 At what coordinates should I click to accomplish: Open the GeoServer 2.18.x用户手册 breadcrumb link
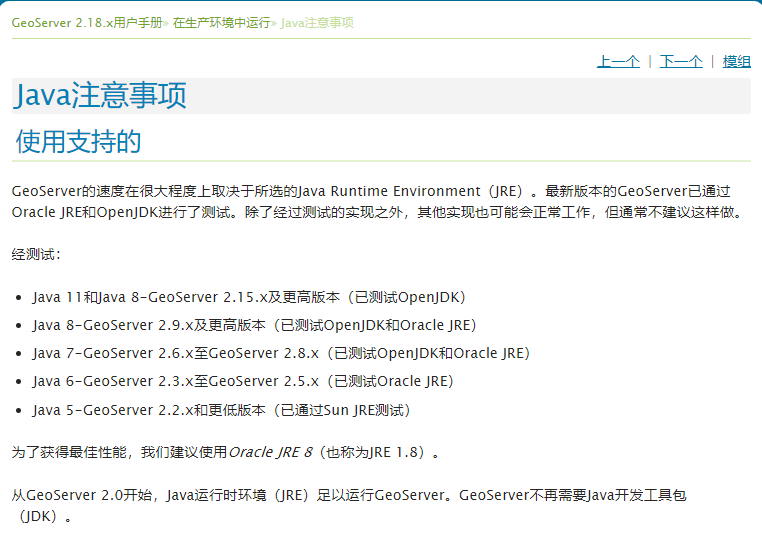click(x=87, y=22)
